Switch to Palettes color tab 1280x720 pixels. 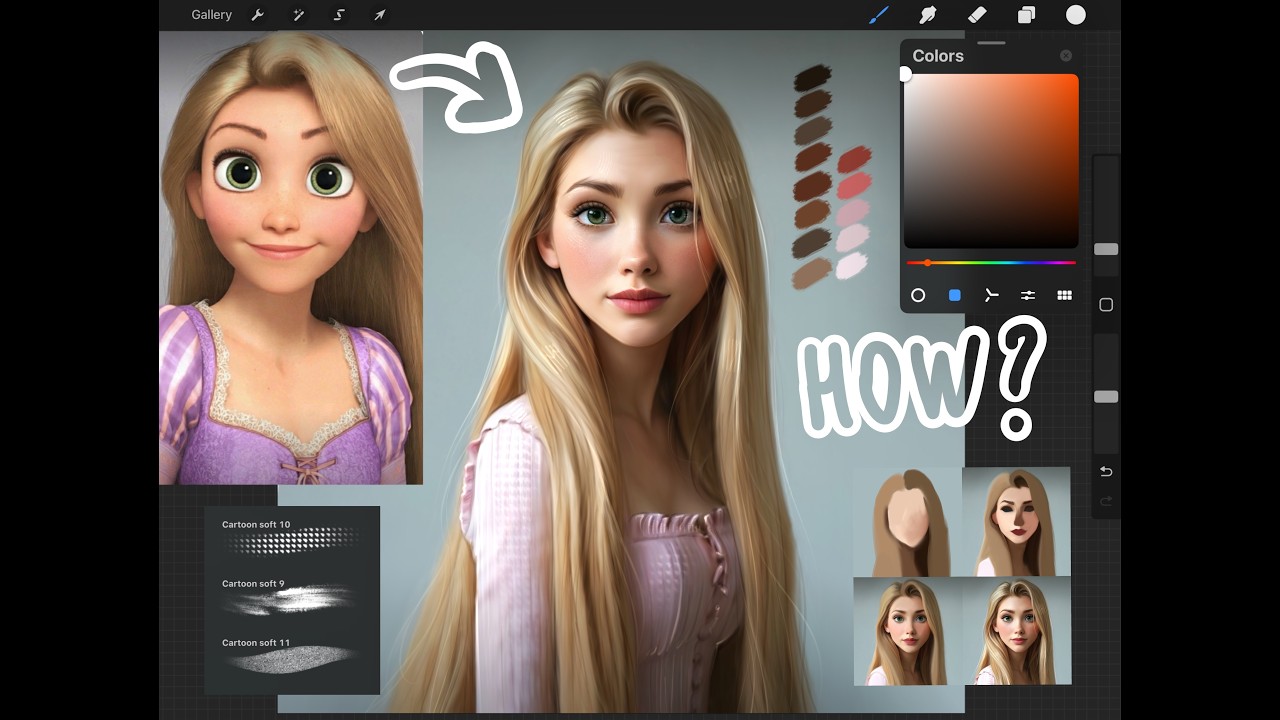(x=1064, y=295)
